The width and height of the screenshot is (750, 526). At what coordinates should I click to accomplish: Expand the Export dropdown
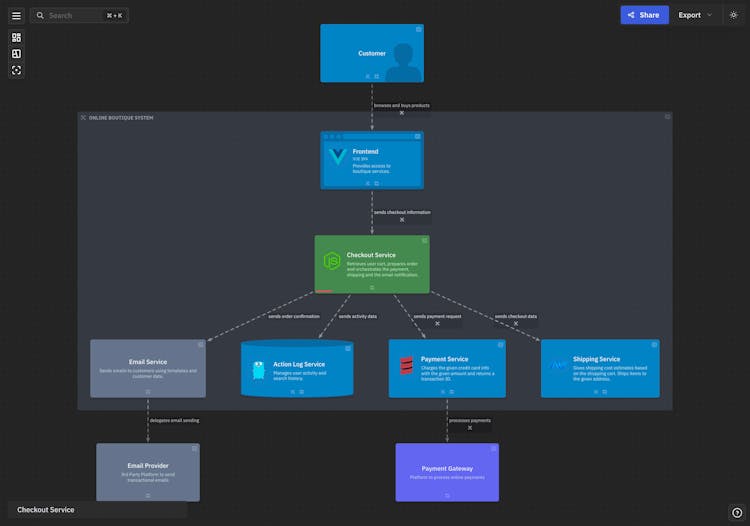click(695, 15)
